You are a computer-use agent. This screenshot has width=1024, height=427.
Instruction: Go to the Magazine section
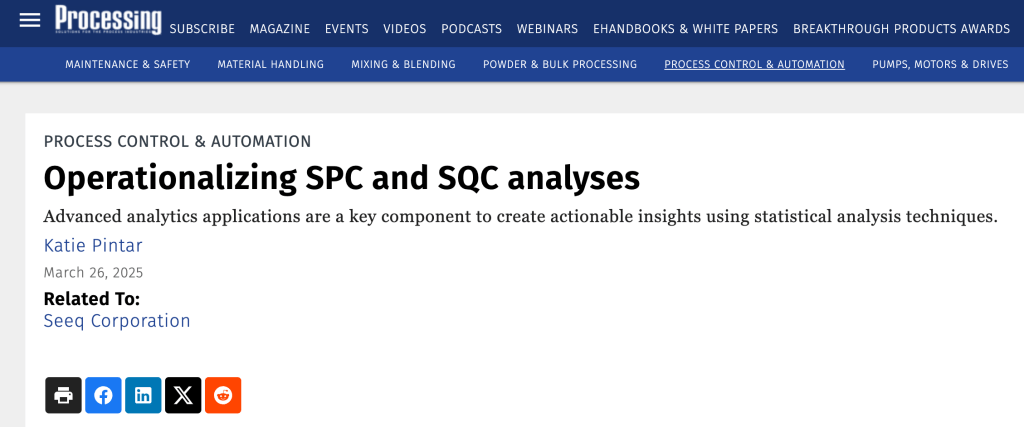pos(280,29)
